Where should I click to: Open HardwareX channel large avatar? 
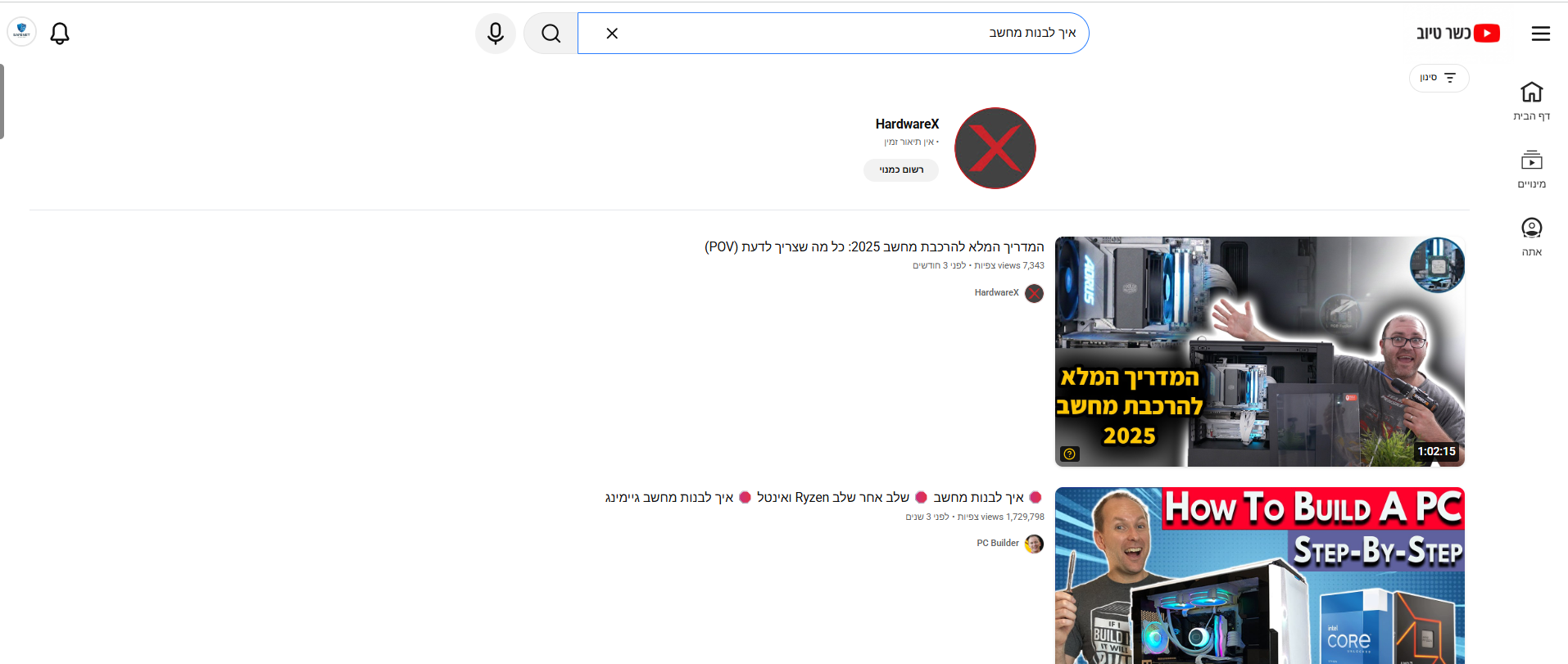coord(995,148)
